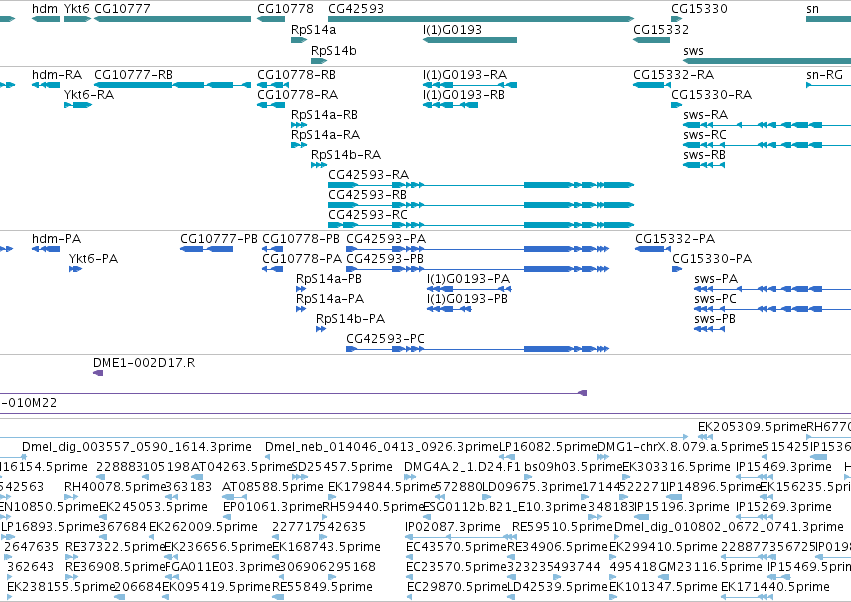The image size is (851, 602).
Task: Open transcript sws-RC
Action: click(704, 135)
